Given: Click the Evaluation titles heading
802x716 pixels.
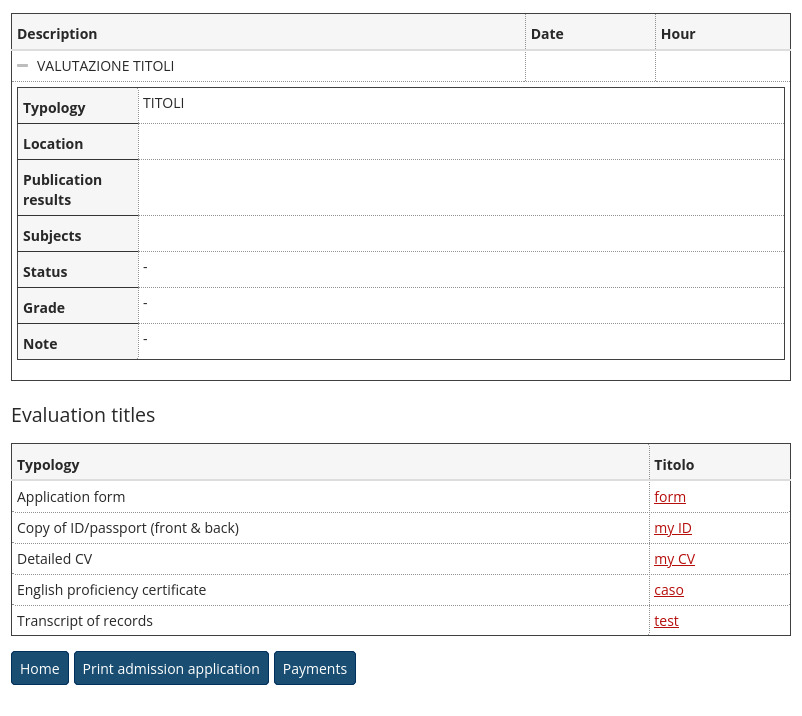Looking at the screenshot, I should [x=83, y=415].
